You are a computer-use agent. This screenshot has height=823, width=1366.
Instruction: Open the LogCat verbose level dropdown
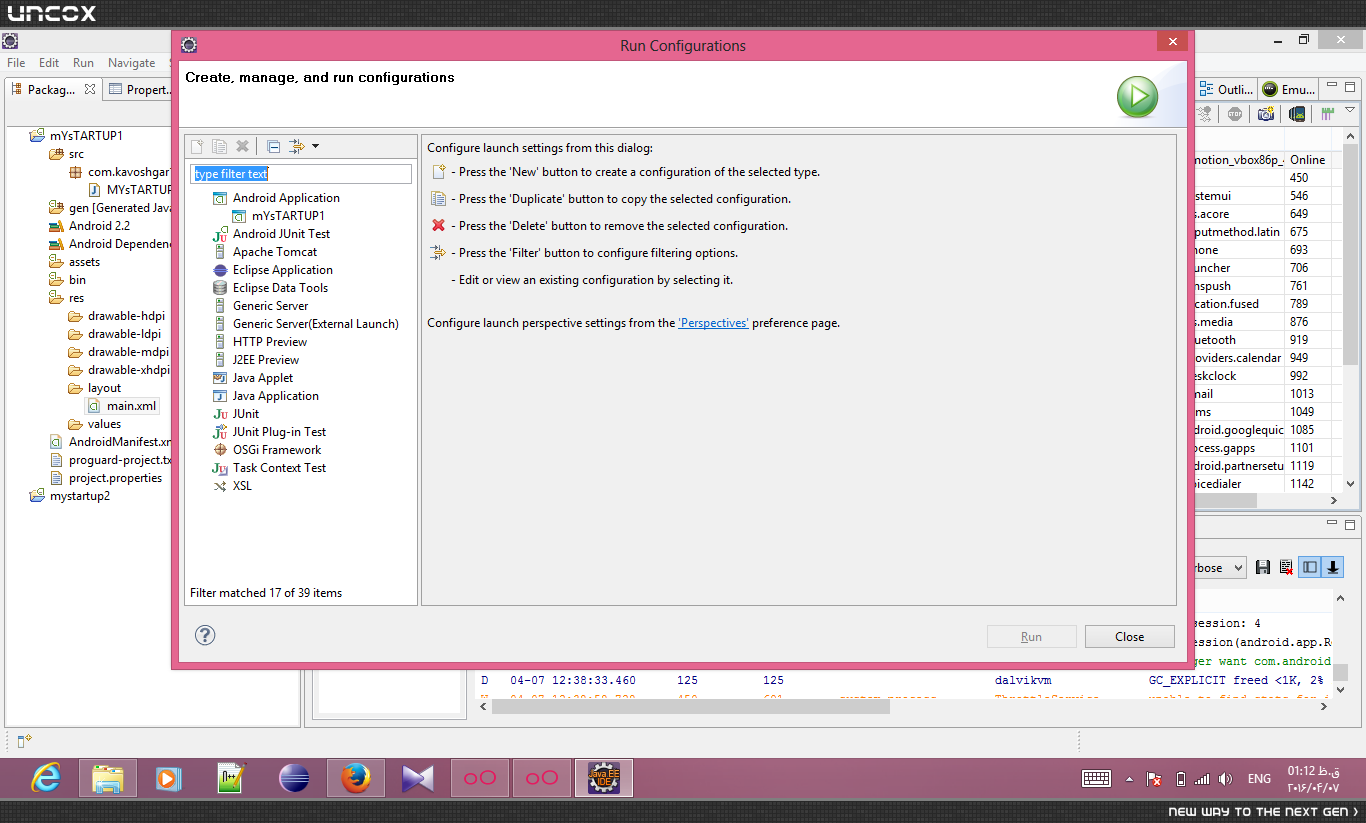pos(1221,568)
